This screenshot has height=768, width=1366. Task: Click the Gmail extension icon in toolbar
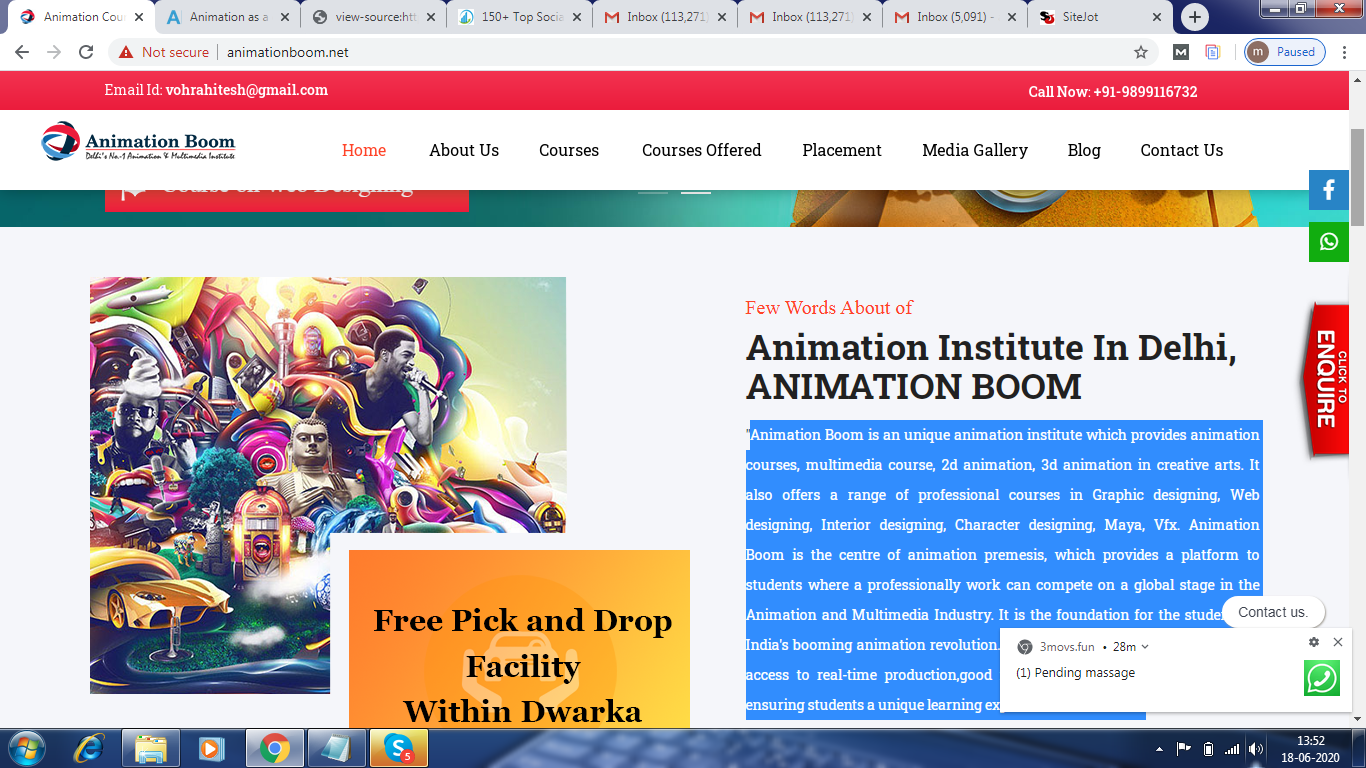[x=1181, y=52]
